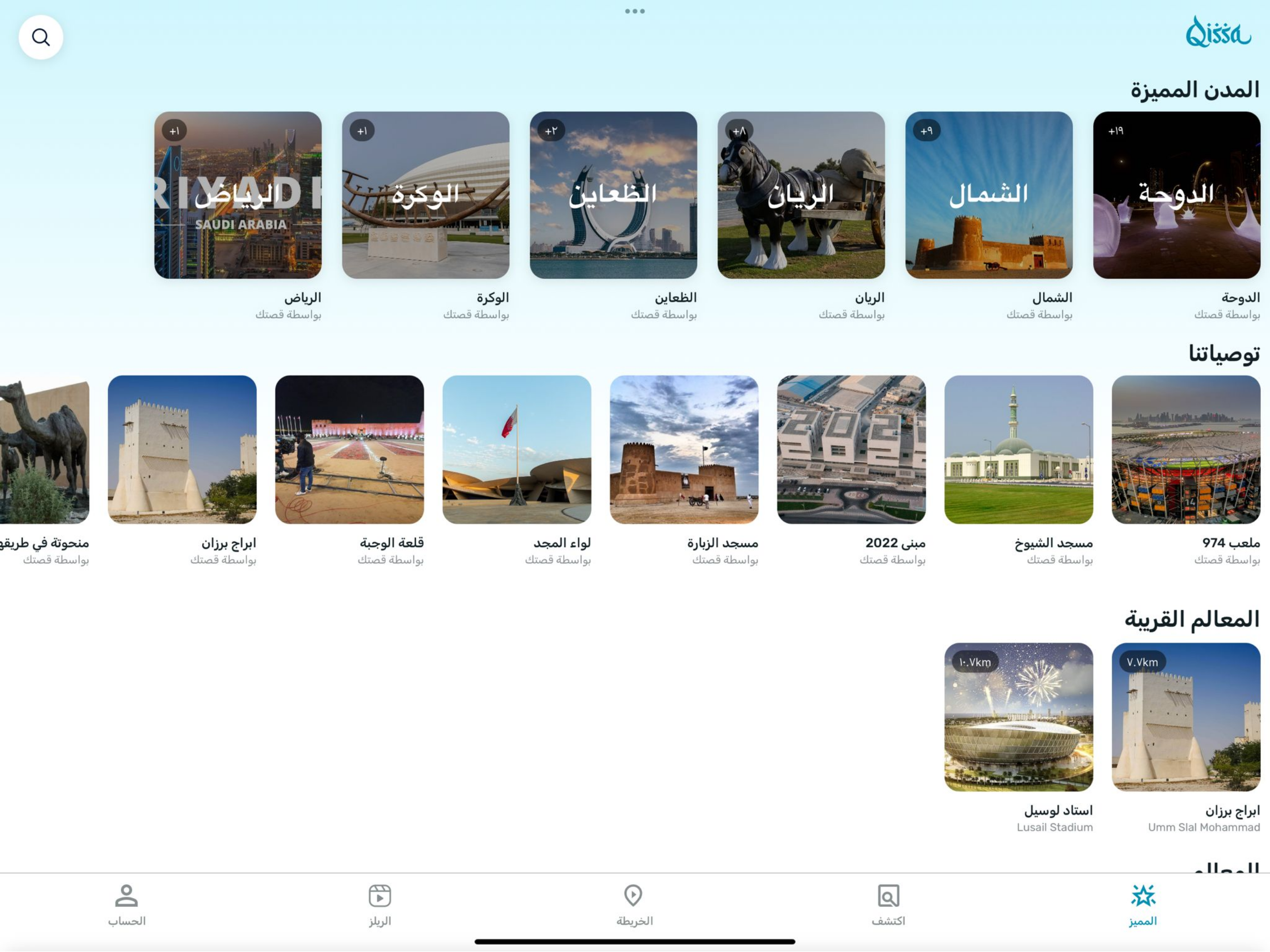Tap the الشمال caption under city card
1270x952 pixels.
point(1052,298)
